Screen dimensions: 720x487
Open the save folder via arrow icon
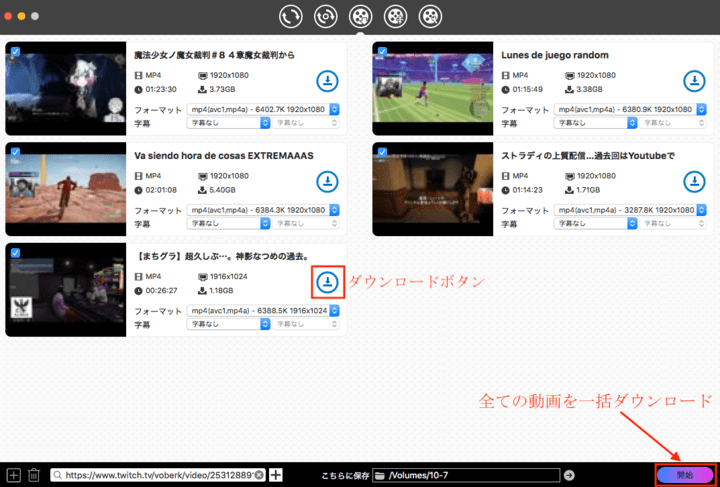pos(570,475)
